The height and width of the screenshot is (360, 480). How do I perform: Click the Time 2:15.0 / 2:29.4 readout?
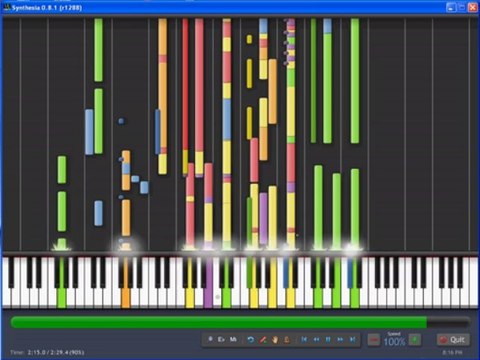47,352
